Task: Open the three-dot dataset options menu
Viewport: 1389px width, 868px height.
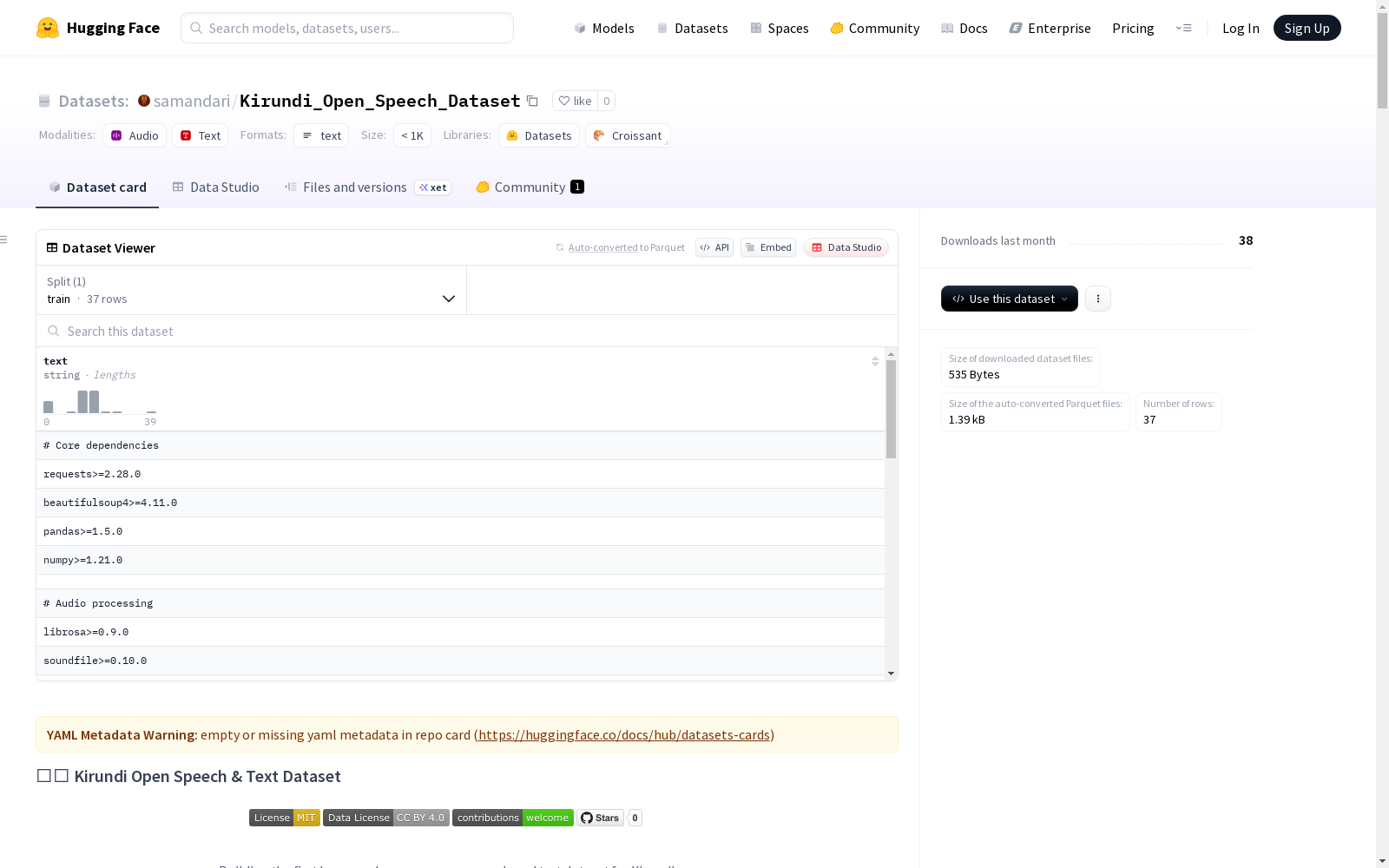Action: pyautogui.click(x=1098, y=299)
